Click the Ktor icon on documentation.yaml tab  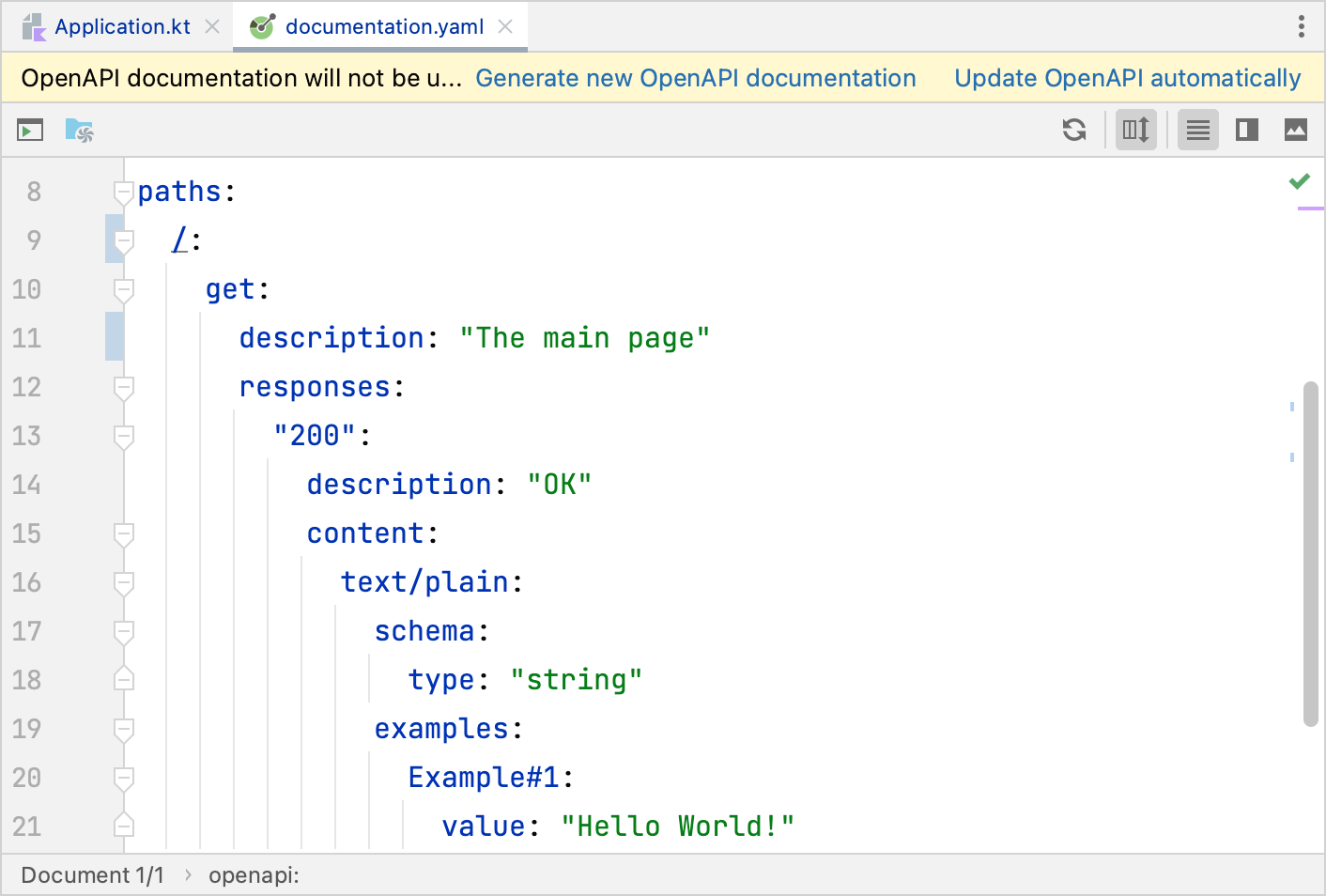click(261, 25)
